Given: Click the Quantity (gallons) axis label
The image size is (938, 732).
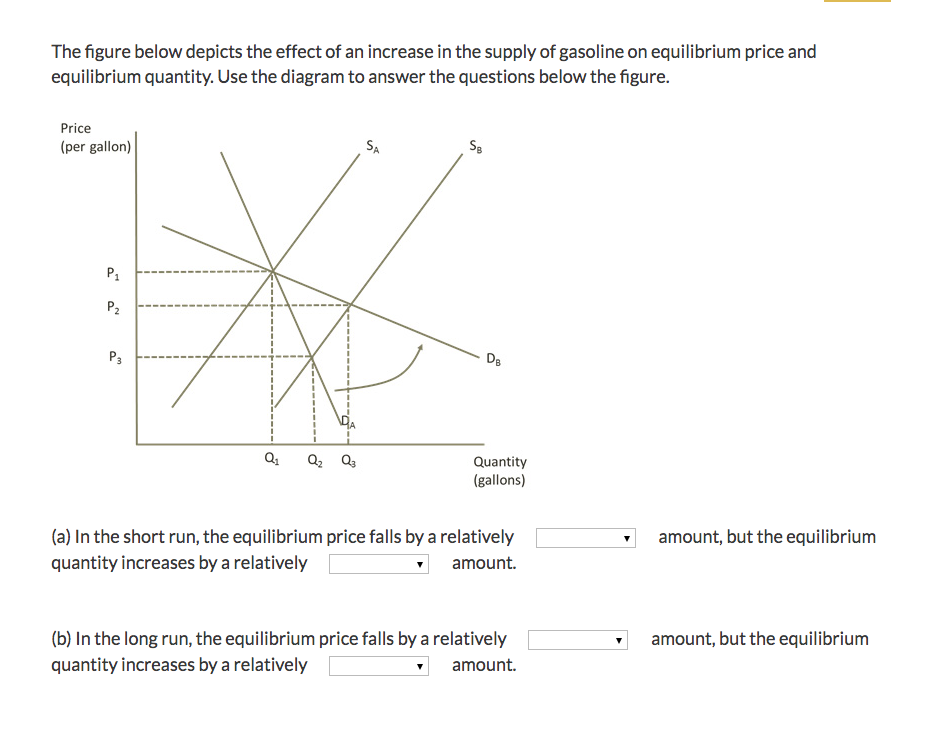Looking at the screenshot, I should [x=499, y=470].
